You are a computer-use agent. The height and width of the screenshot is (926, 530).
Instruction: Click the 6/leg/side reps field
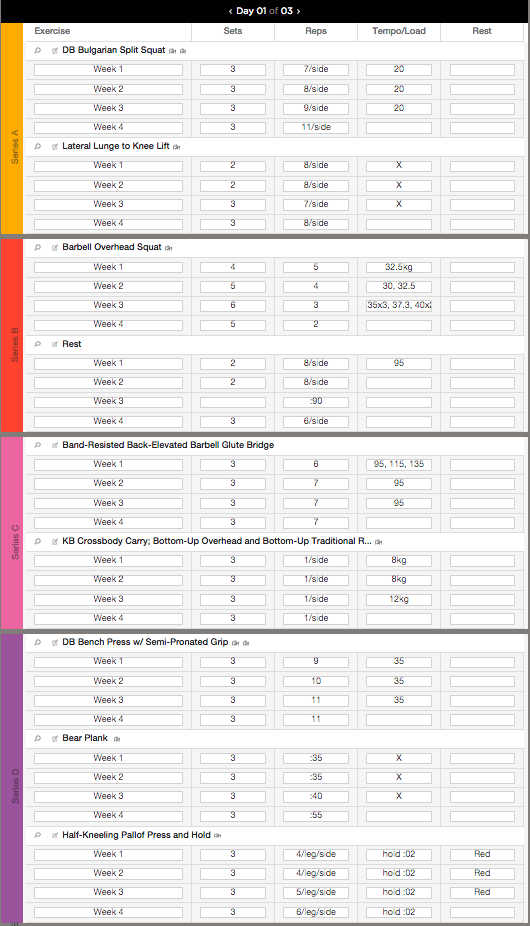[x=316, y=912]
